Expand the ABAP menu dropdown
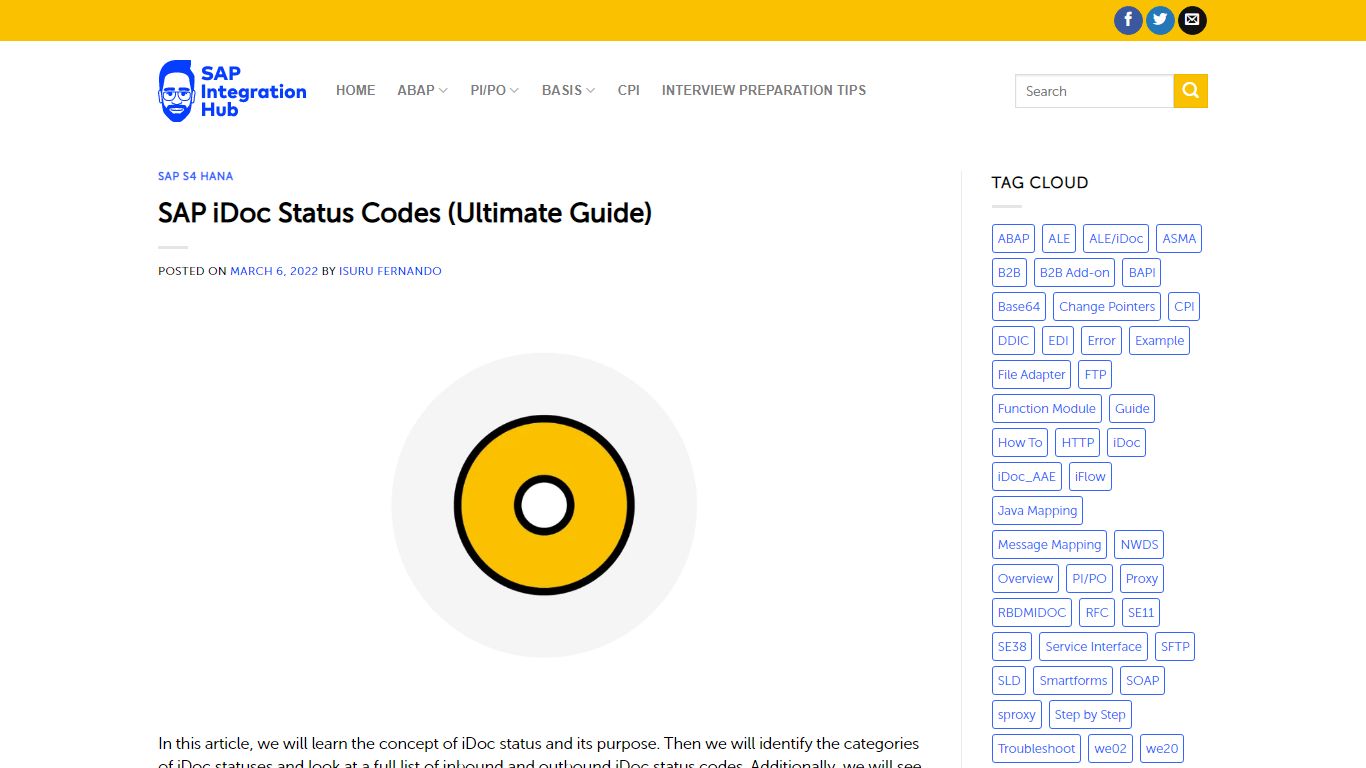This screenshot has width=1366, height=768. 422,90
